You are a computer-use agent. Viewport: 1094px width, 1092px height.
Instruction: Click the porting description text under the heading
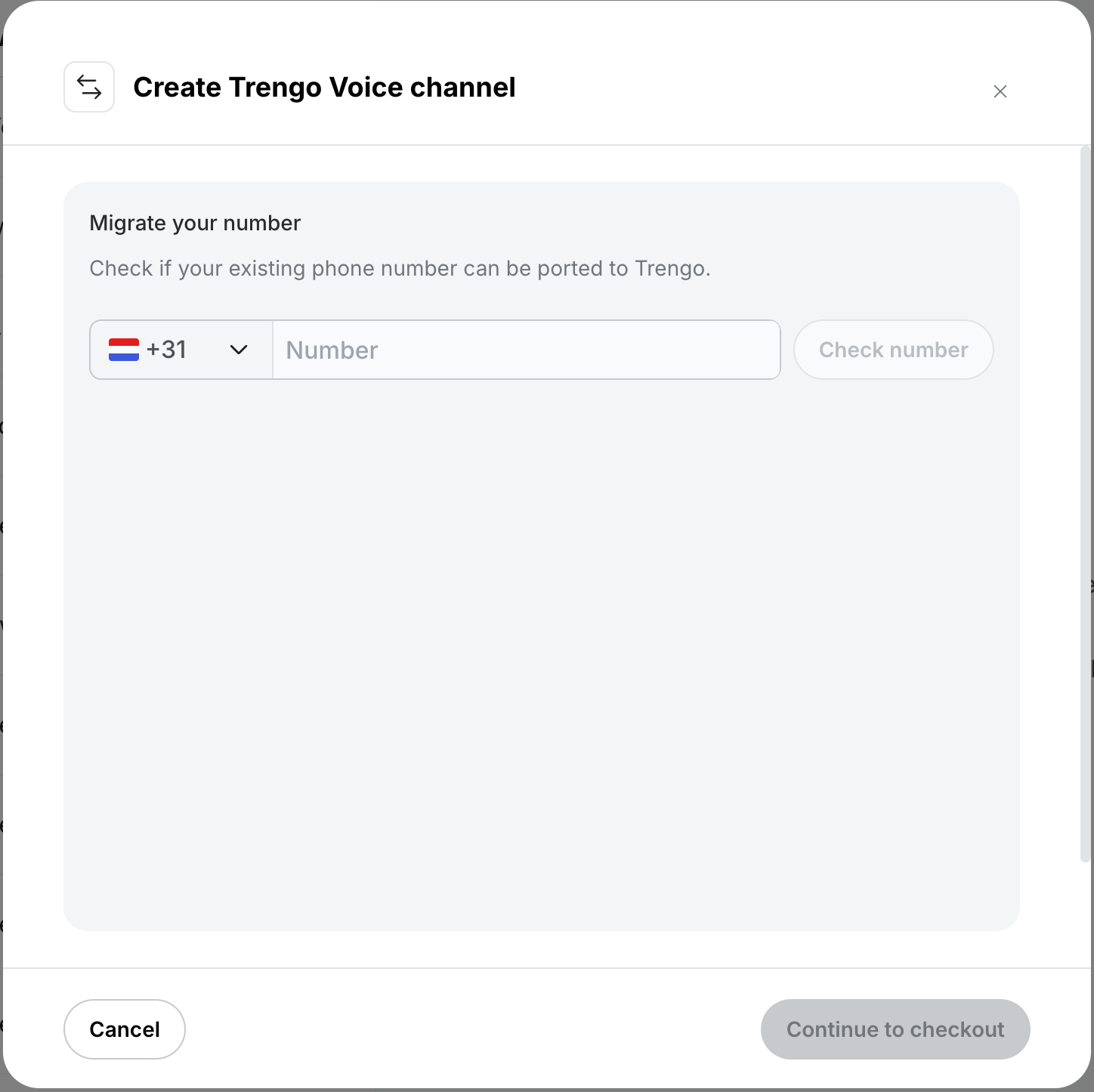coord(400,268)
